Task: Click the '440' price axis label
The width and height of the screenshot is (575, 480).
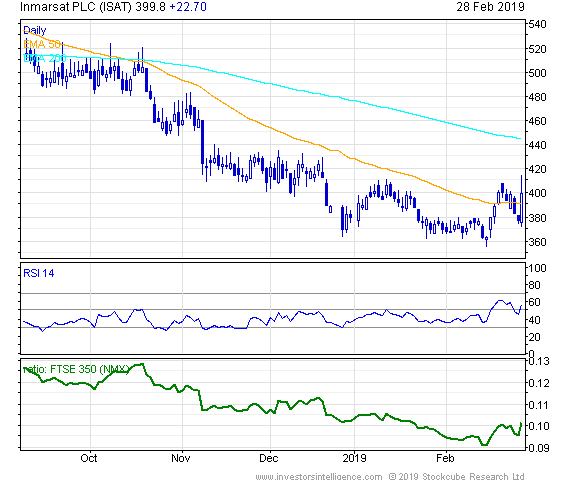Action: [x=538, y=145]
